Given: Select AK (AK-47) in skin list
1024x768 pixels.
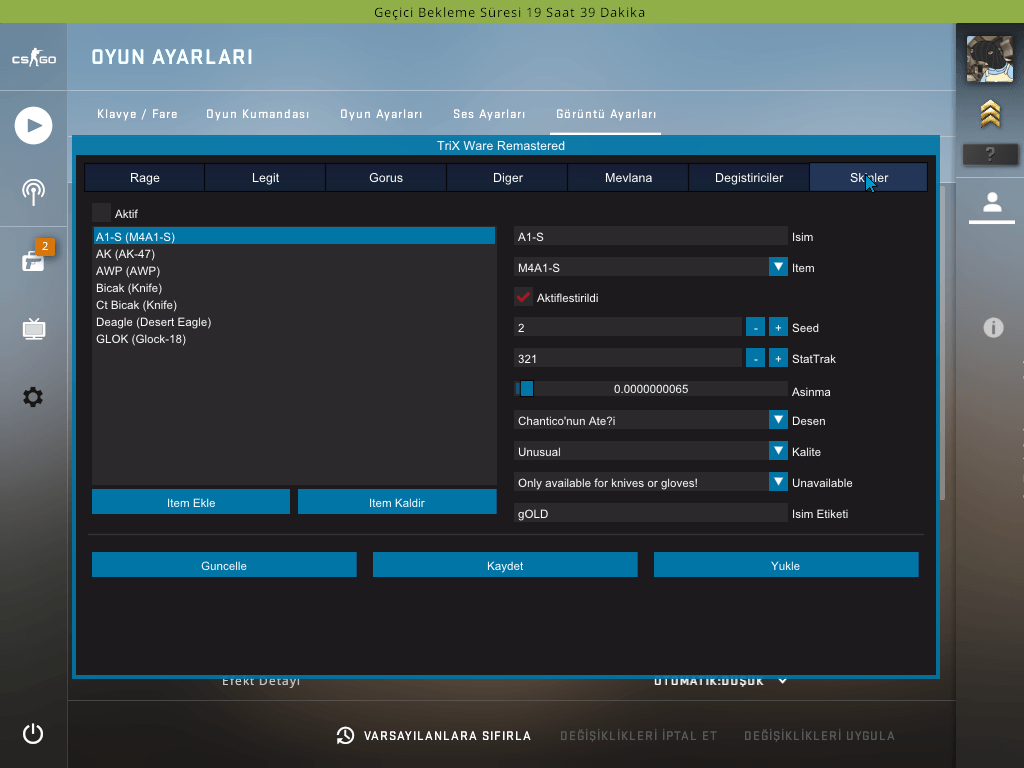Looking at the screenshot, I should [x=294, y=253].
